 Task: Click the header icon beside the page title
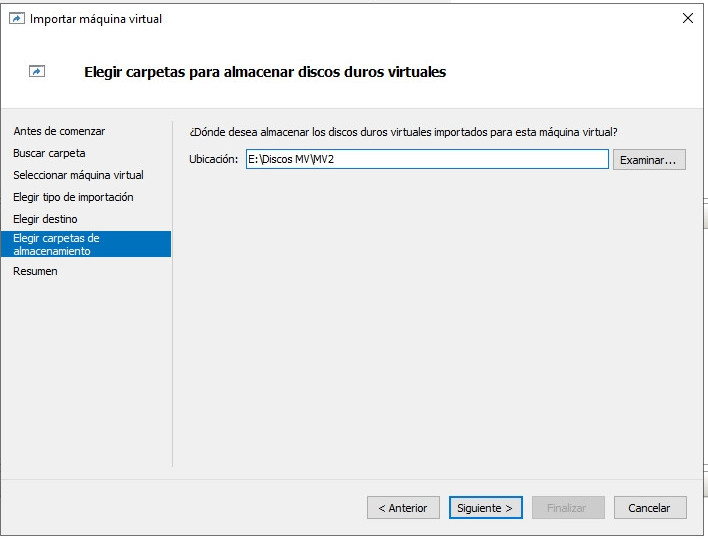37,72
